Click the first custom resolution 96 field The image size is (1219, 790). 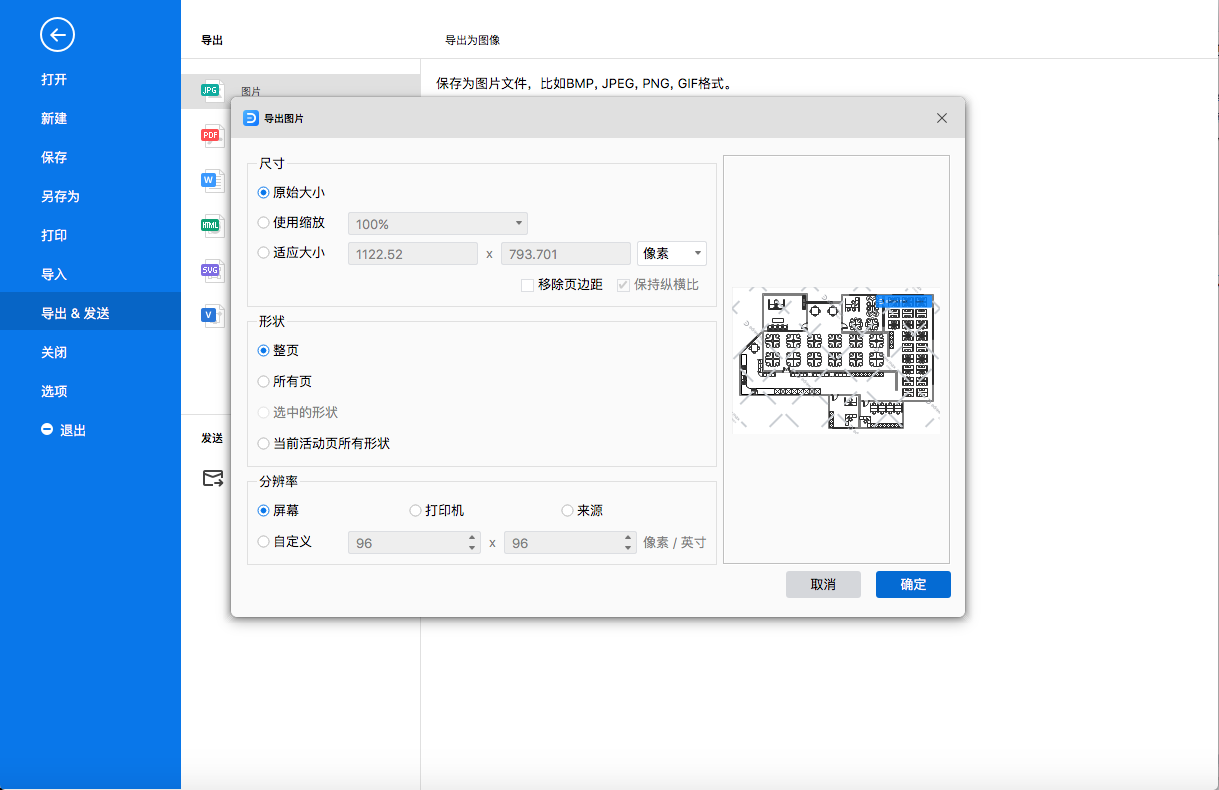tap(414, 543)
